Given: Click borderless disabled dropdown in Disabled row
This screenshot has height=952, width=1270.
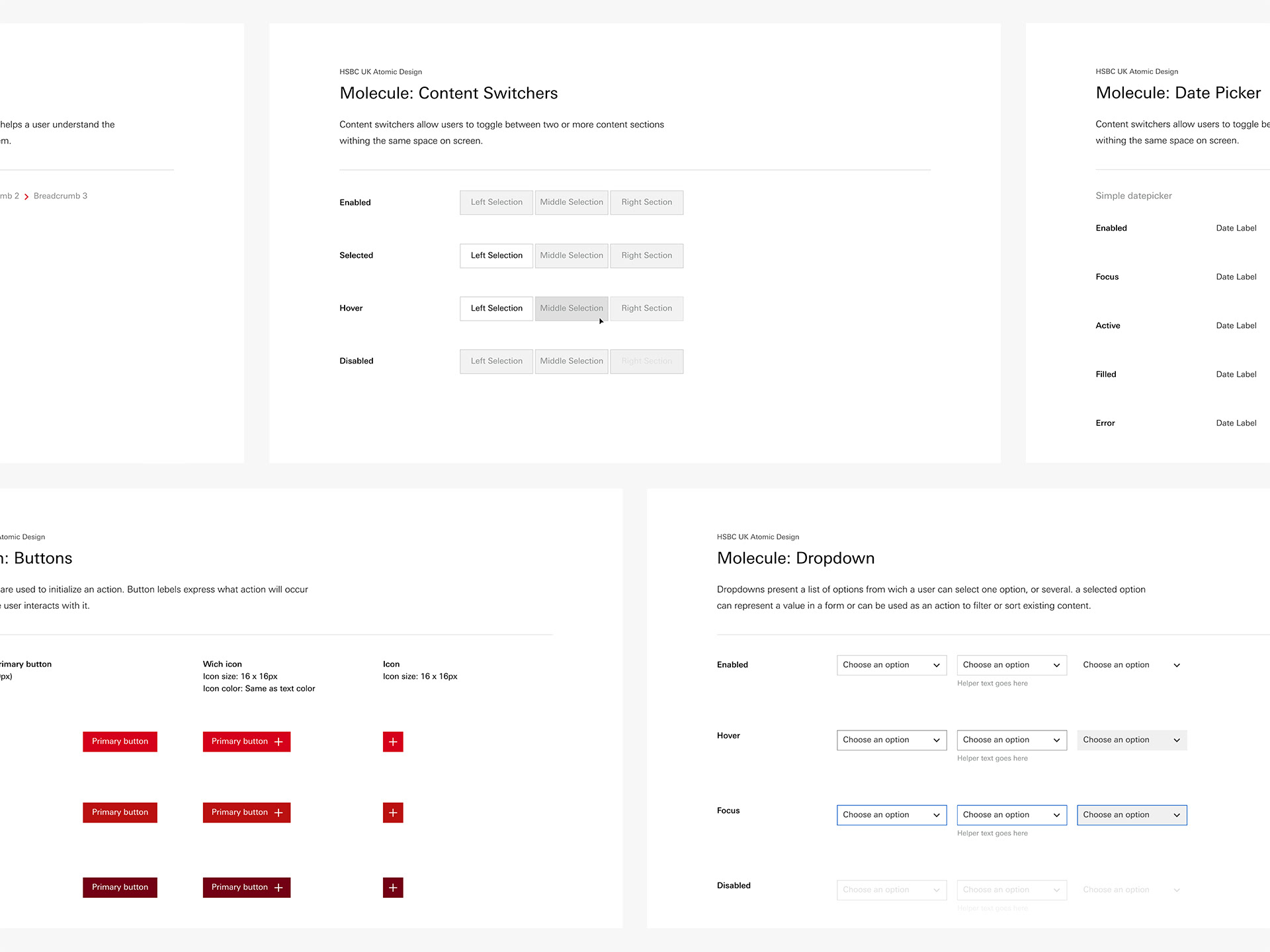Looking at the screenshot, I should click(1132, 890).
